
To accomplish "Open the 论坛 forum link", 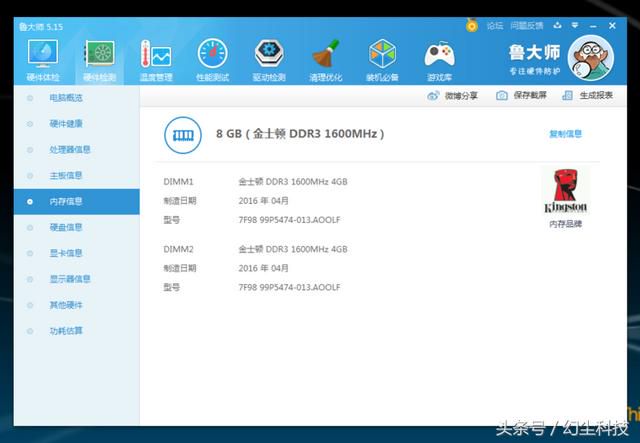I will pos(495,26).
